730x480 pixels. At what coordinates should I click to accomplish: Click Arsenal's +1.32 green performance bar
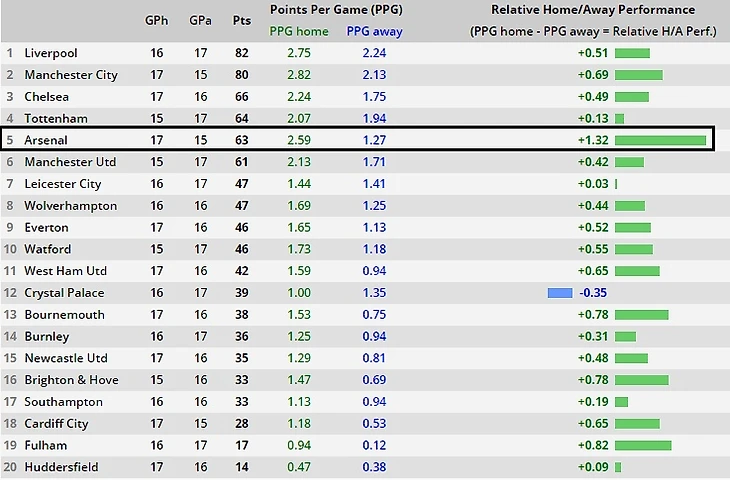coord(660,140)
